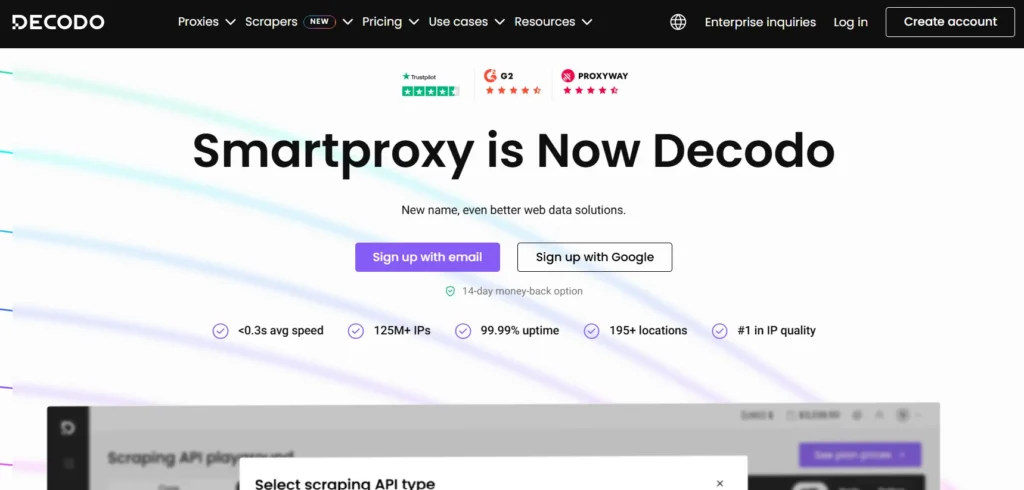Image resolution: width=1024 pixels, height=490 pixels.
Task: Open the language globe icon
Action: 679,22
